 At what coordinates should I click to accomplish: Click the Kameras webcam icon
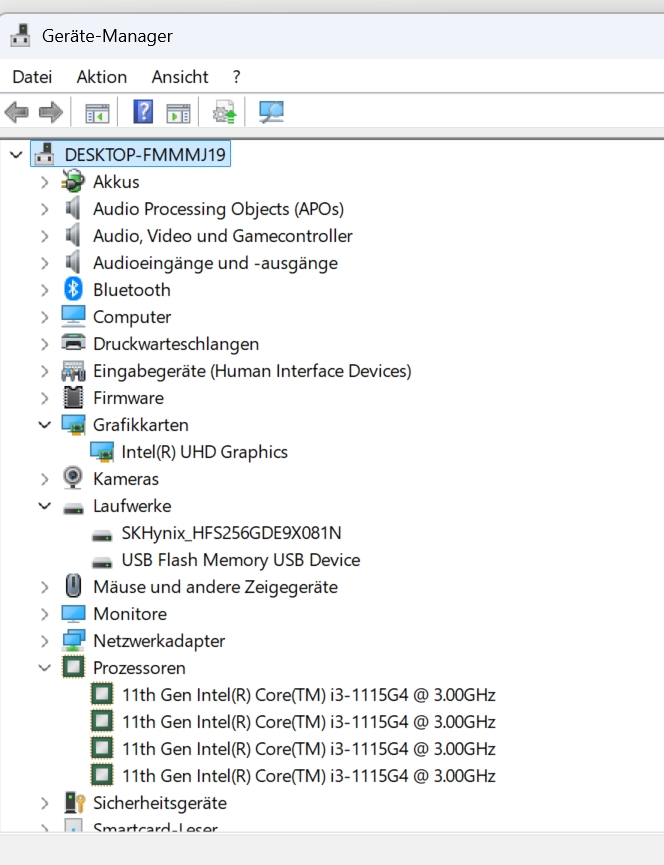click(x=73, y=478)
